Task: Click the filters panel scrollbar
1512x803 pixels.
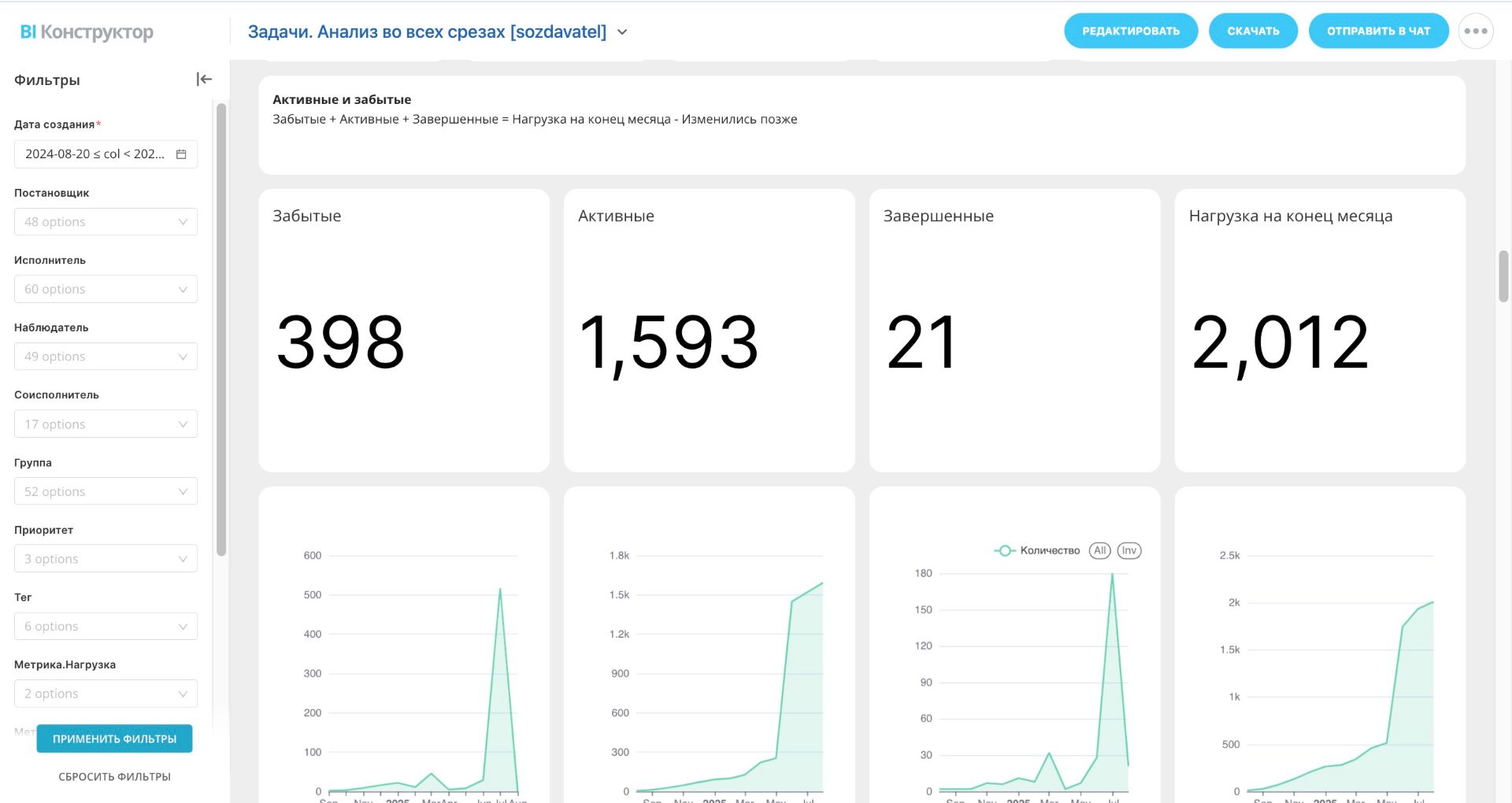Action: click(221, 329)
